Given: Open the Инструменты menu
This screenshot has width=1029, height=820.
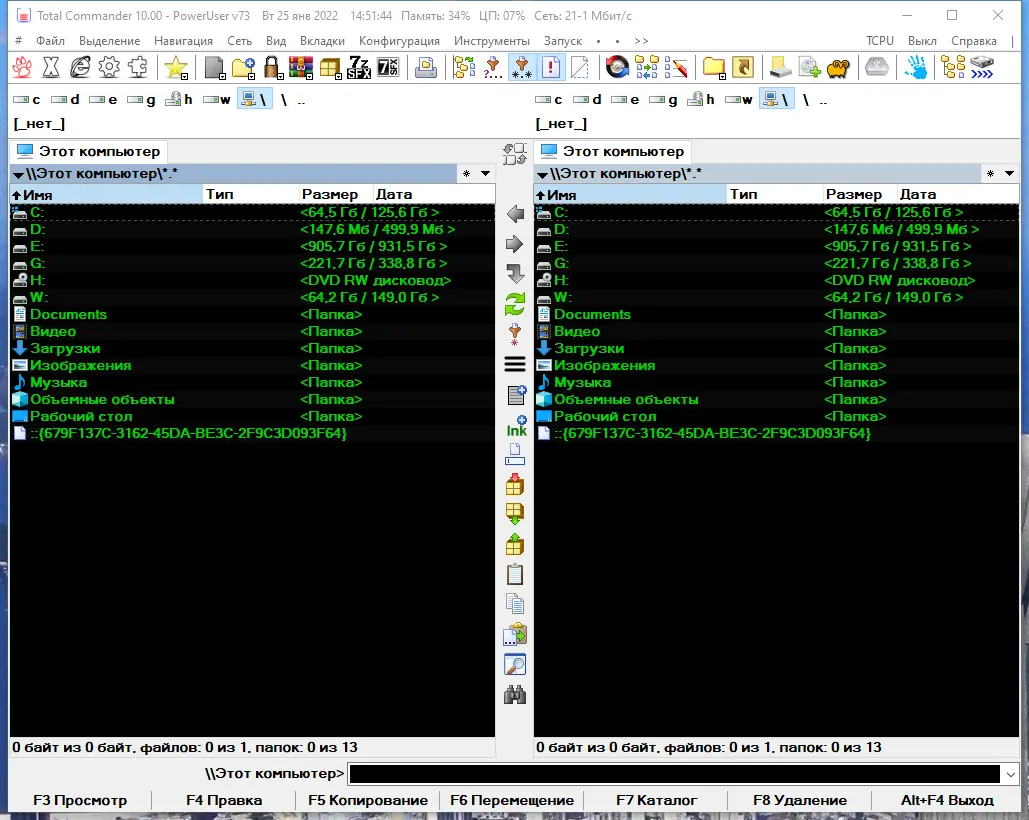Looking at the screenshot, I should 492,41.
